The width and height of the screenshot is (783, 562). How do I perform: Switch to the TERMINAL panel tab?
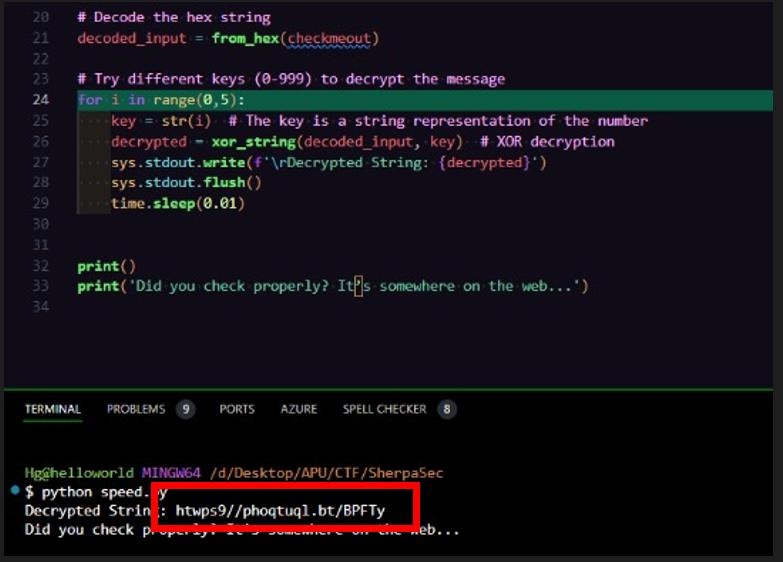[x=52, y=409]
